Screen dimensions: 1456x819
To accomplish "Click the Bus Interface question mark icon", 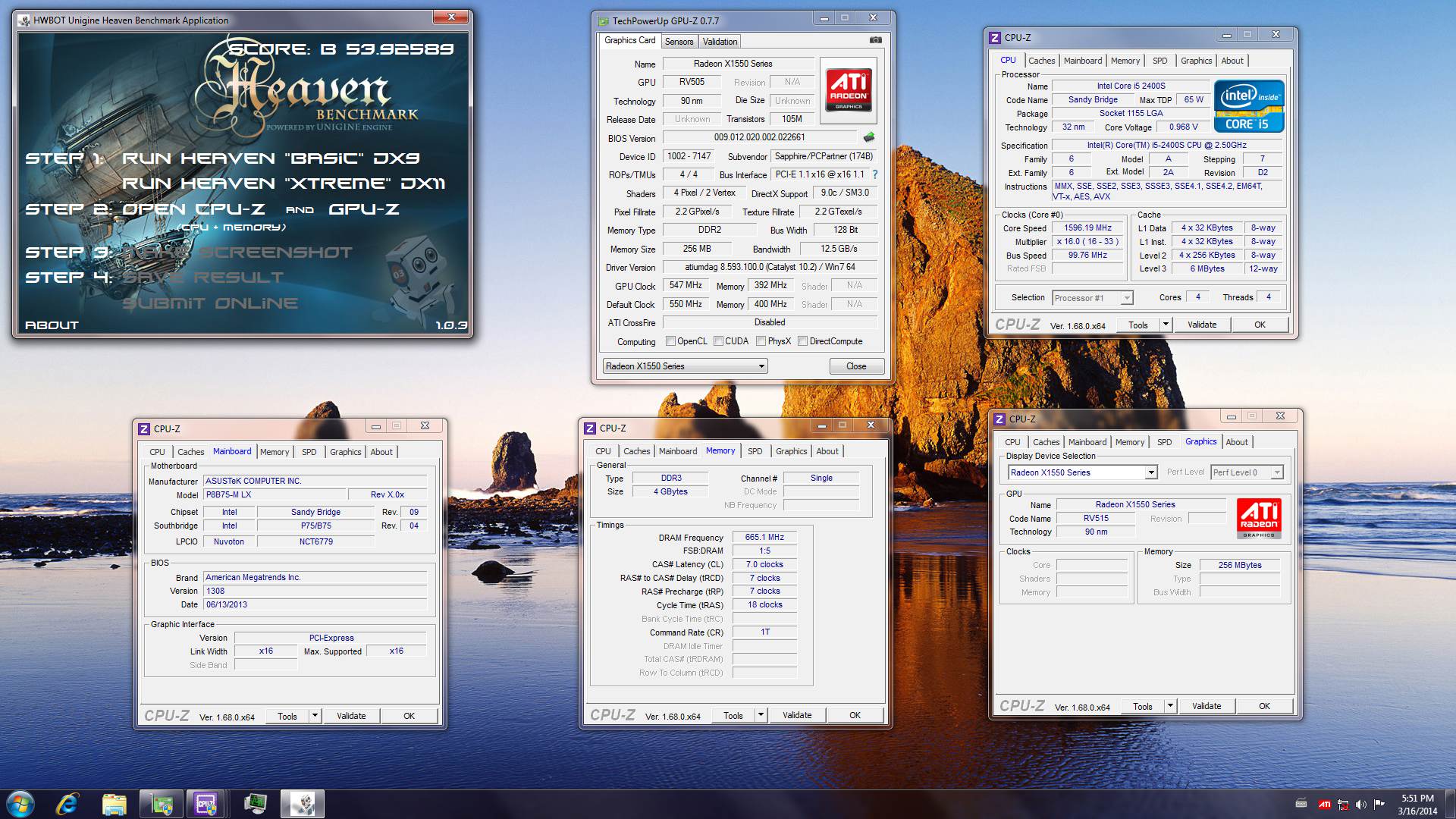I will coord(875,174).
